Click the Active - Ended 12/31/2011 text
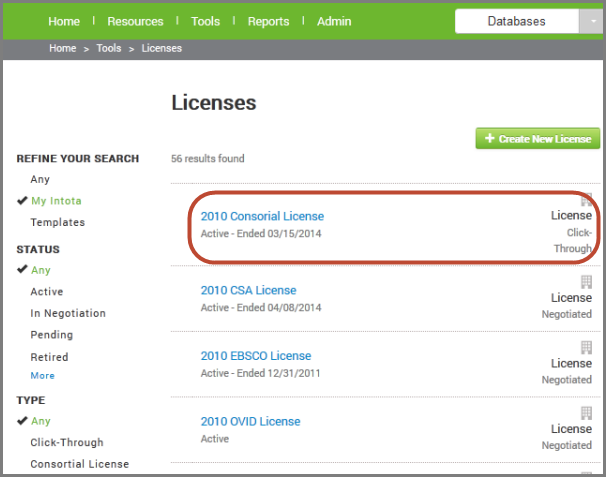 [260, 373]
